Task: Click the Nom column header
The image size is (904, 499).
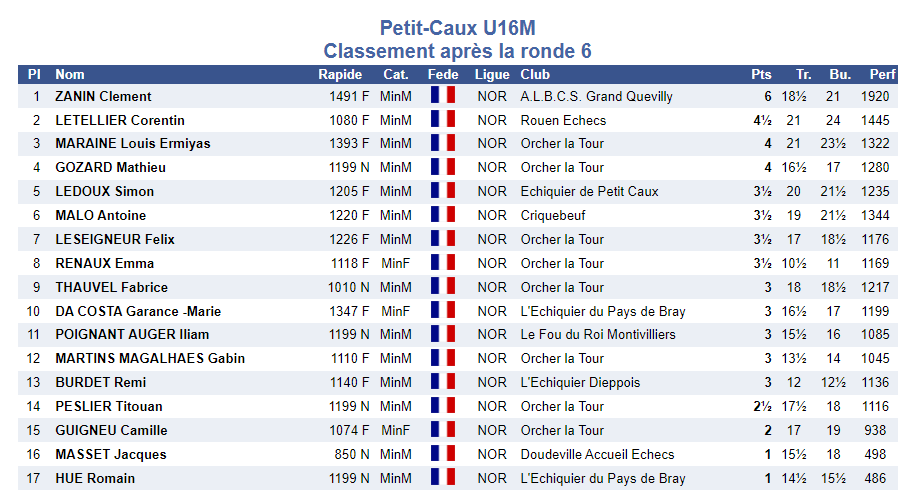Action: click(x=70, y=74)
